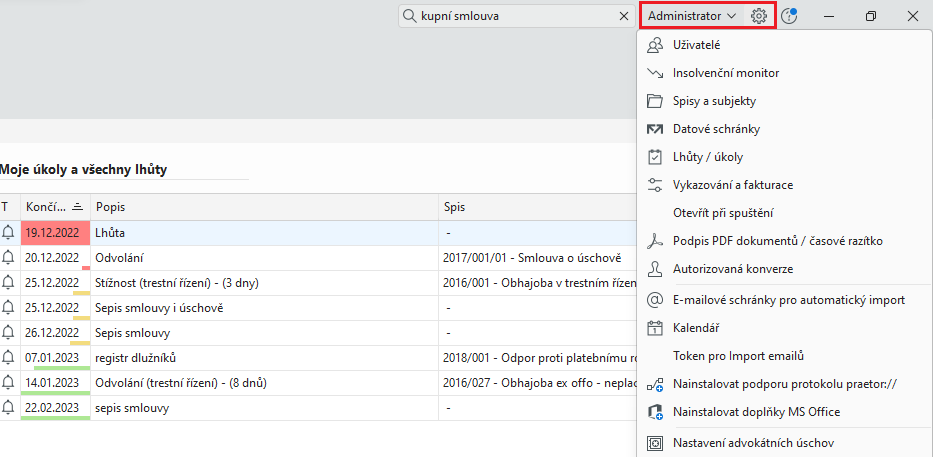934x457 pixels.
Task: Open the Kalendář menu item
Action: (698, 328)
